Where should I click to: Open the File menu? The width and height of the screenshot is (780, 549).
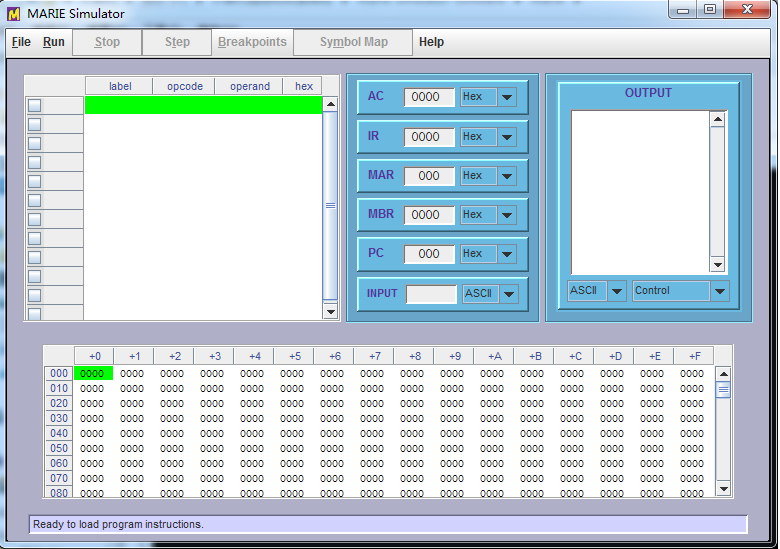click(21, 42)
